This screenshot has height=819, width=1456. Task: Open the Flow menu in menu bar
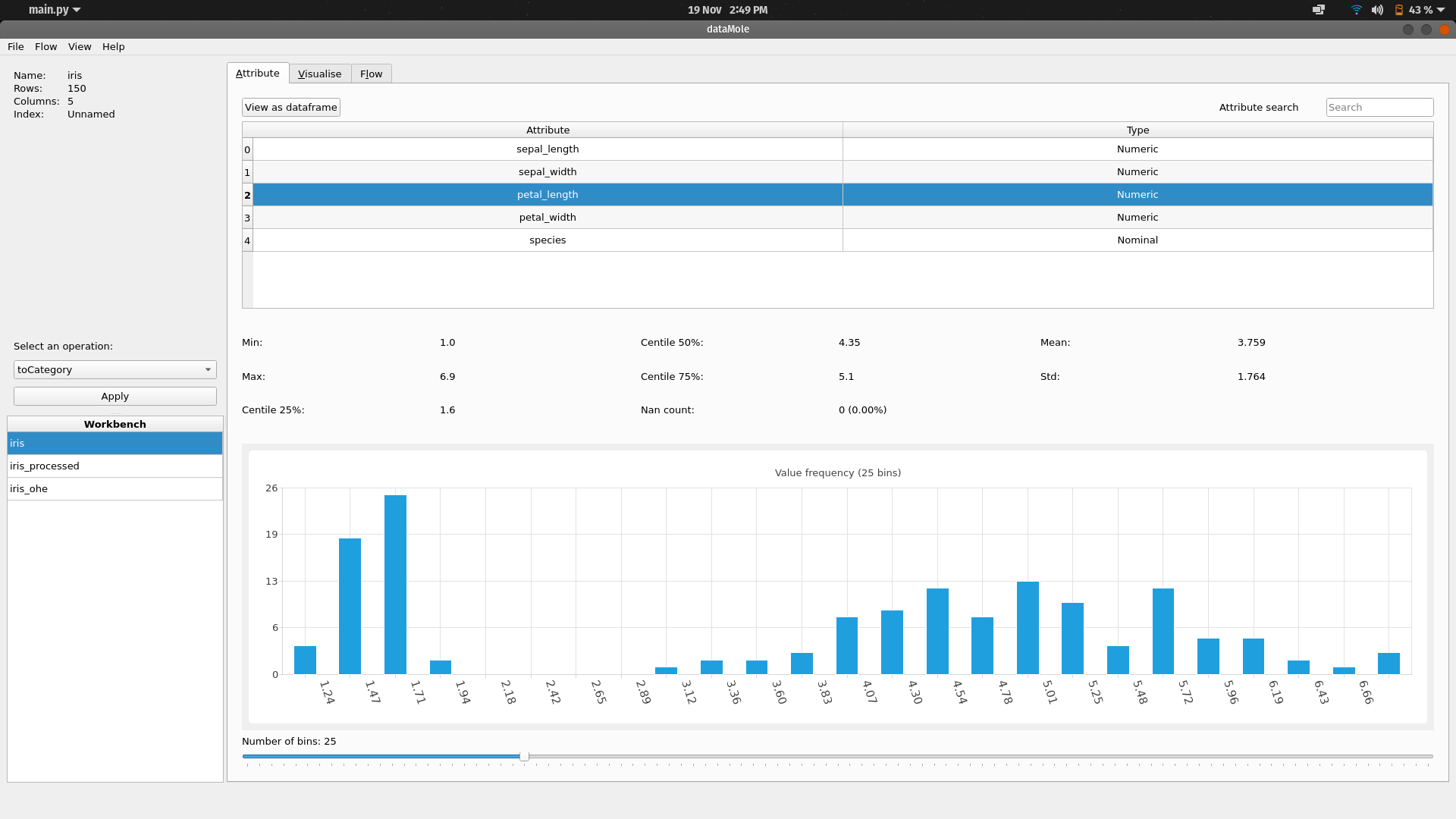tap(45, 46)
